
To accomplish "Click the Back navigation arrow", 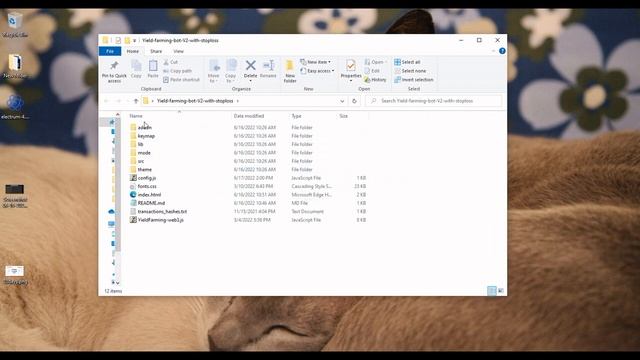I will 107,101.
